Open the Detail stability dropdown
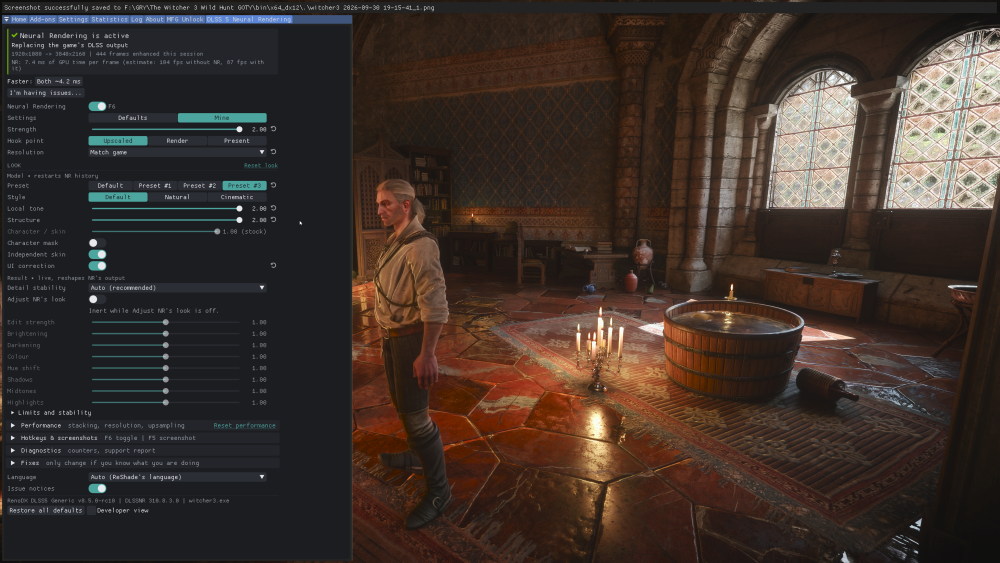The width and height of the screenshot is (1000, 563). [x=177, y=288]
